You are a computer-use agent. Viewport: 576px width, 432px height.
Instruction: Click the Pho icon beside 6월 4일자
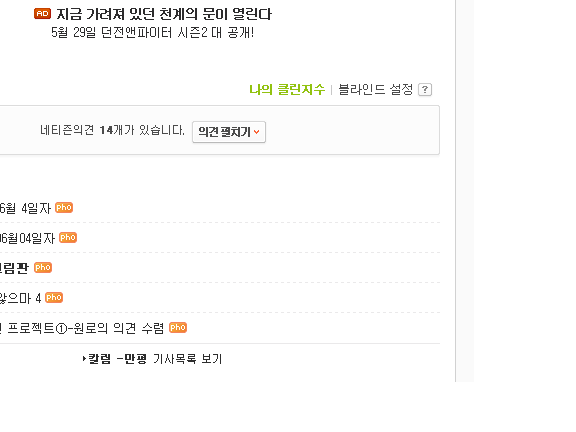pos(64,208)
